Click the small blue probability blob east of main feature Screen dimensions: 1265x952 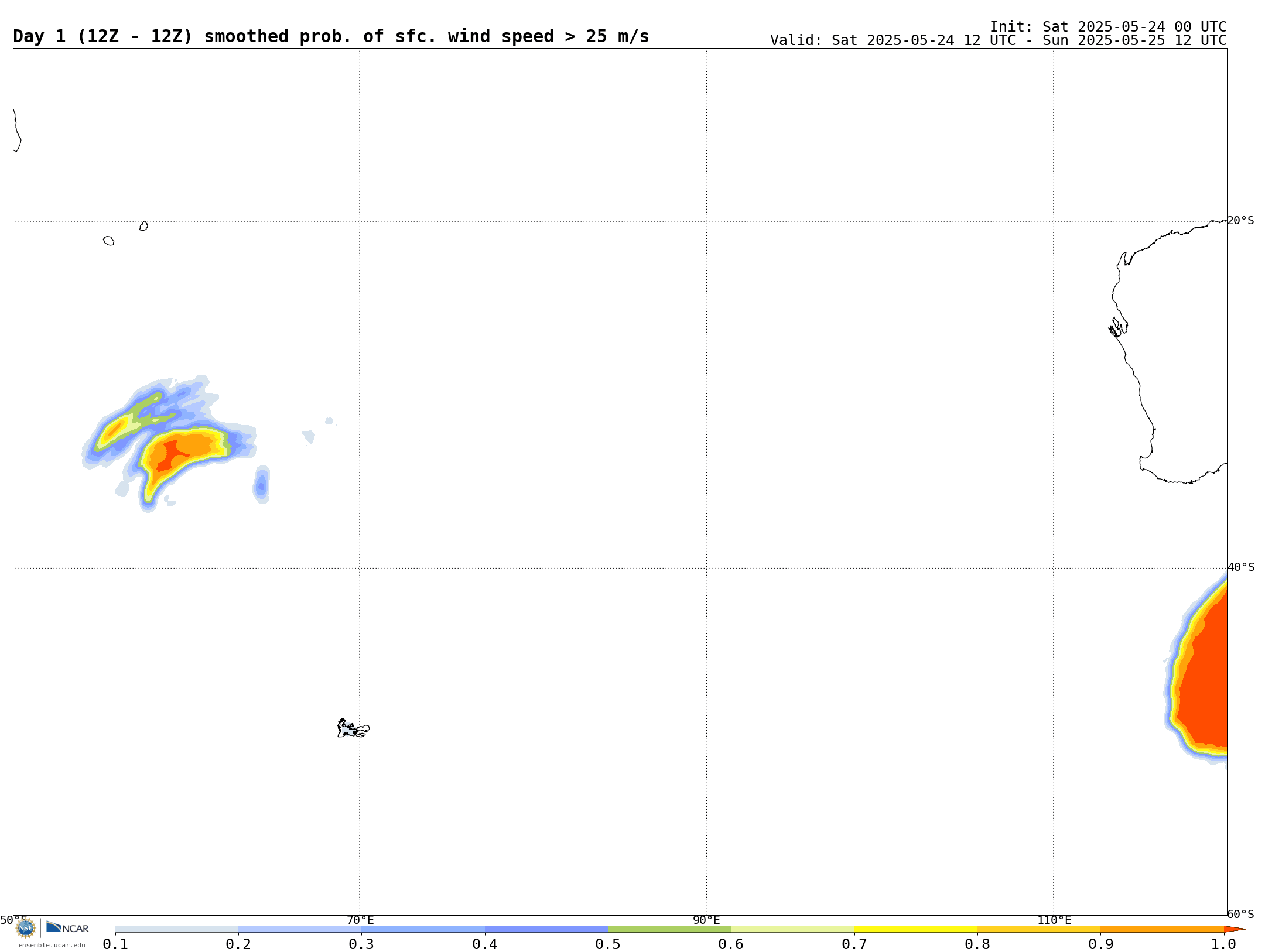[261, 485]
